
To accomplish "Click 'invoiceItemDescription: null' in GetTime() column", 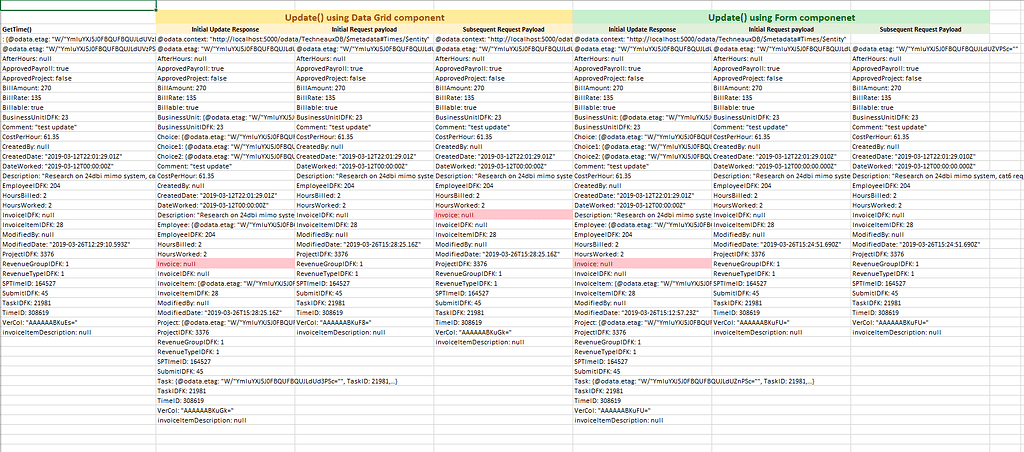I will coord(78,332).
